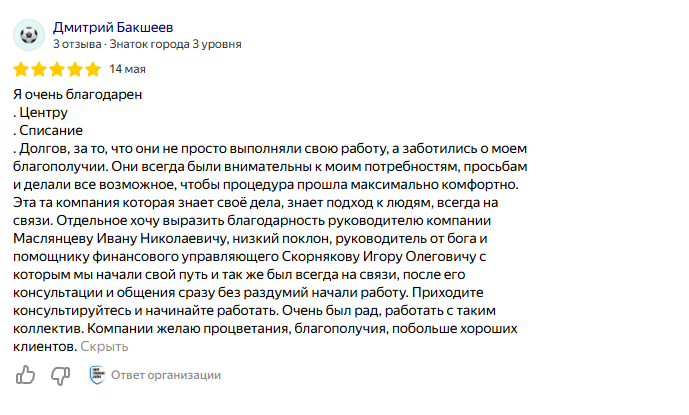689x415 pixels.
Task: Collapse the review with the Скрыть link
Action: (x=104, y=347)
